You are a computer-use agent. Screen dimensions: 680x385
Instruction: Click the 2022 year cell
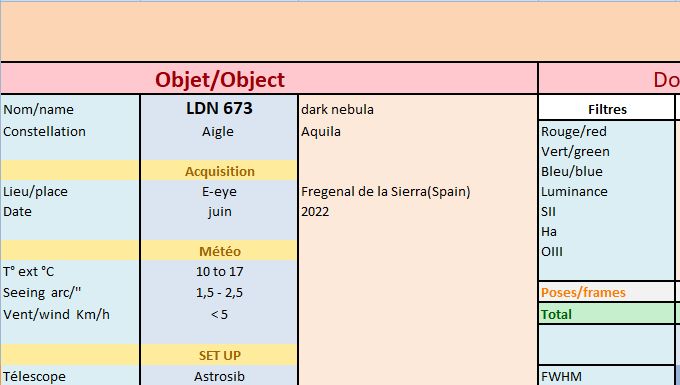coord(418,212)
